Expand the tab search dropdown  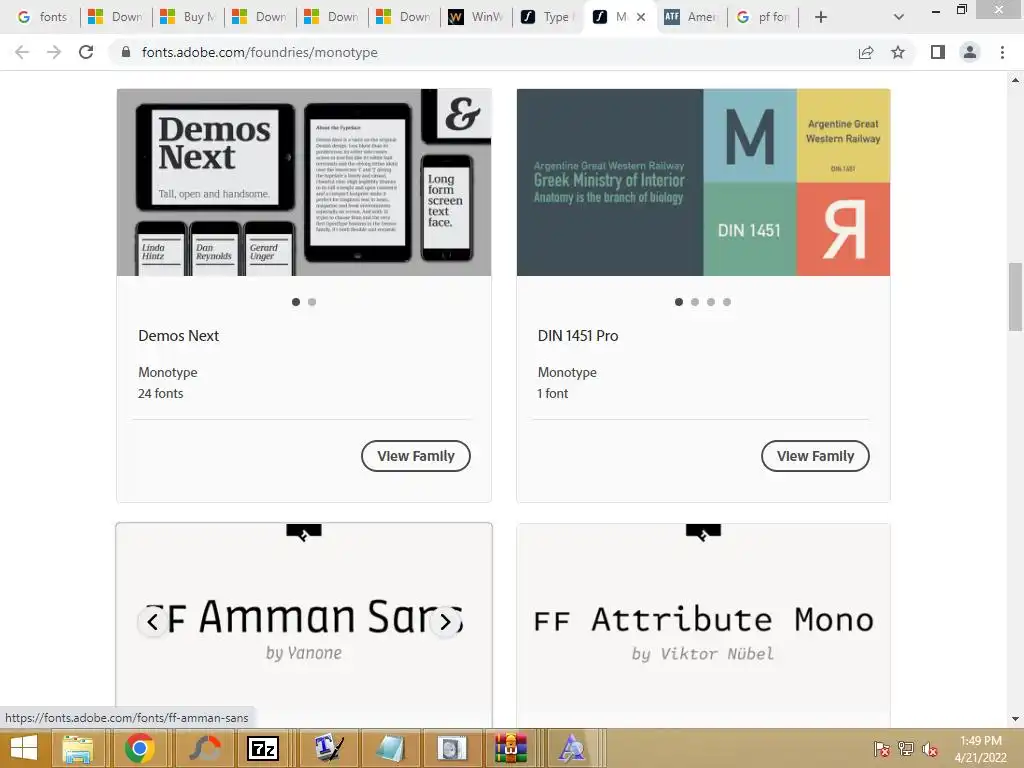coord(899,17)
